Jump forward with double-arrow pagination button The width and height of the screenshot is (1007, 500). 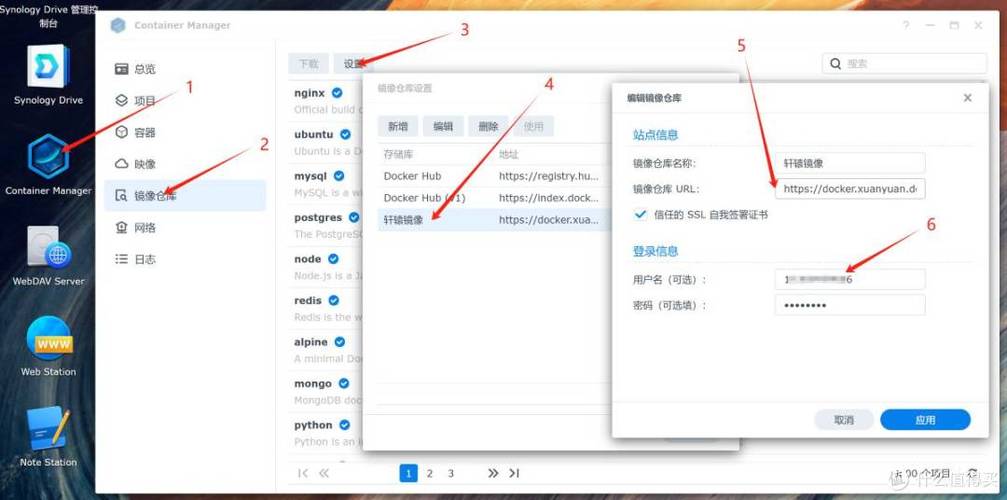click(492, 473)
